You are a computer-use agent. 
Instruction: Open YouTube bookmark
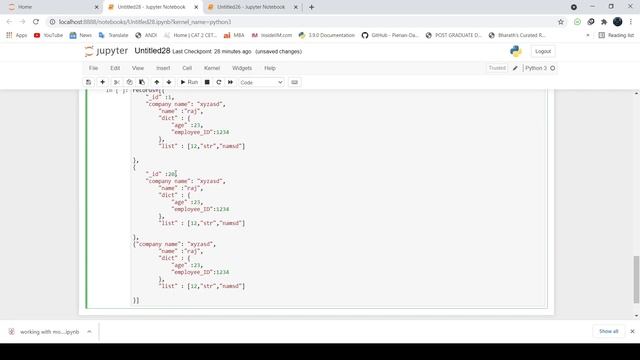pyautogui.click(x=49, y=35)
